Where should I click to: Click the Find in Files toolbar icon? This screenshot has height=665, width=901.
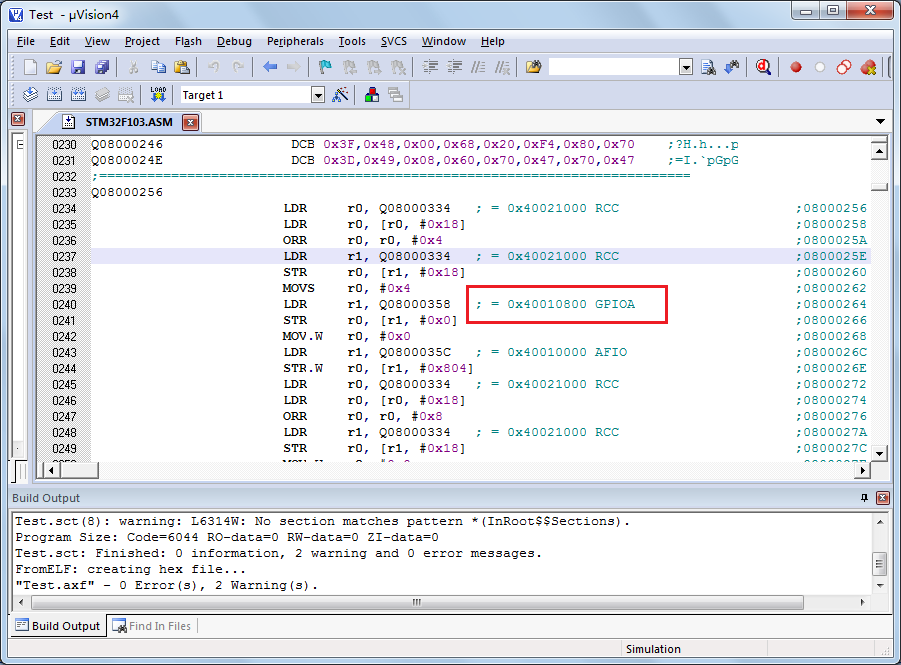[534, 67]
